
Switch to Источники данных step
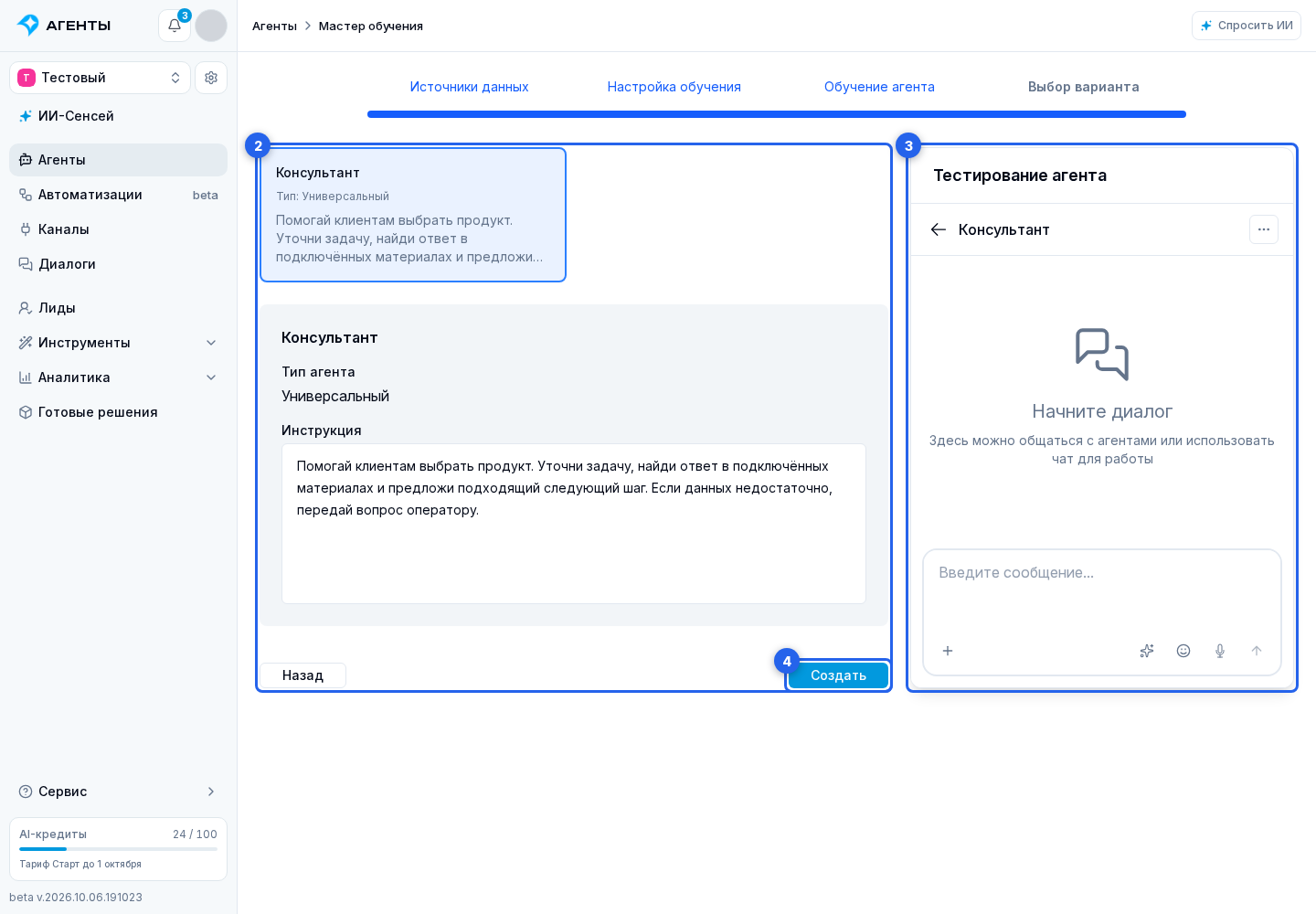pyautogui.click(x=469, y=87)
